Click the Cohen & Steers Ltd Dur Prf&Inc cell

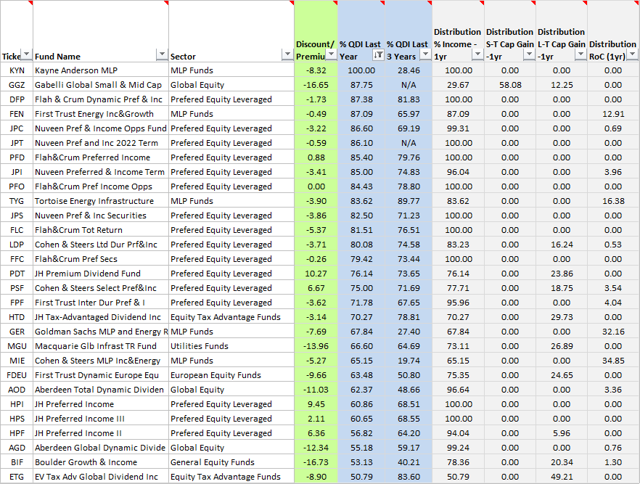tap(101, 244)
